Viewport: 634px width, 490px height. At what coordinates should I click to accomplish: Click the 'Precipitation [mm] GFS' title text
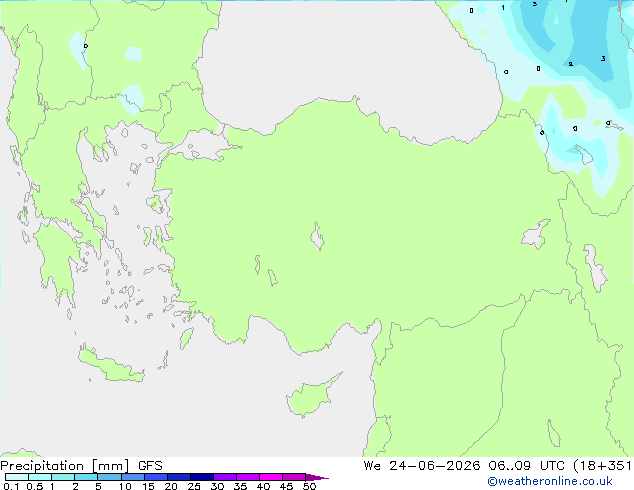tap(81, 466)
